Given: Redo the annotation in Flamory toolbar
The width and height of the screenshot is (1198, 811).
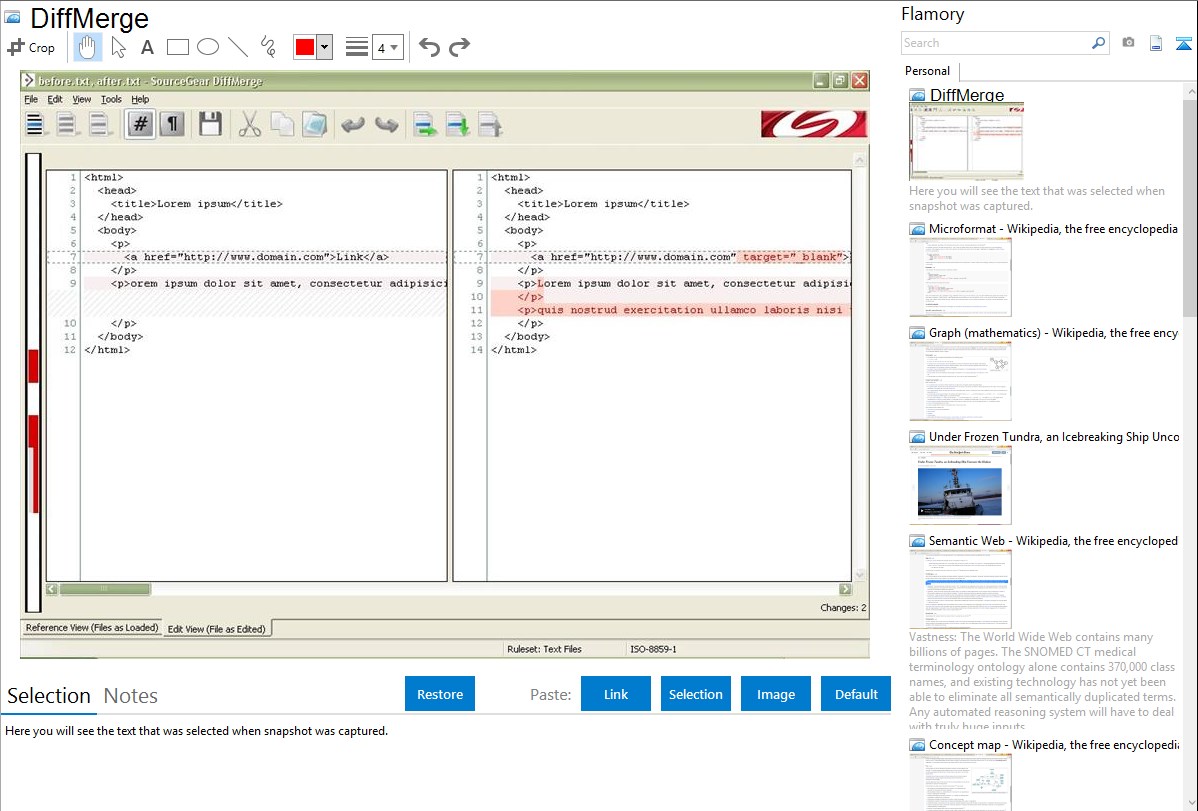Looking at the screenshot, I should 459,47.
